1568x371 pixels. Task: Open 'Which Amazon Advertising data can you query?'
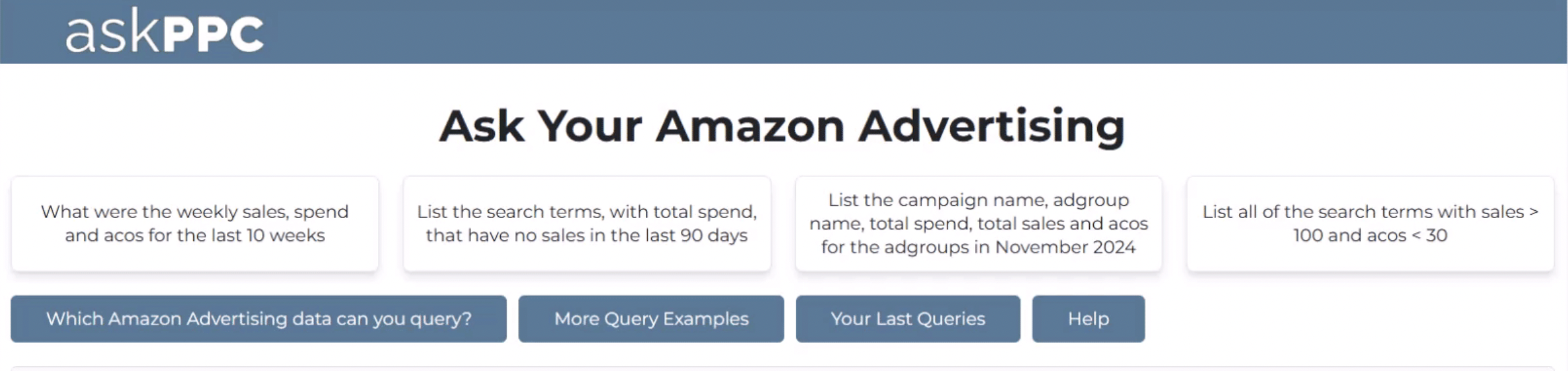click(x=258, y=319)
